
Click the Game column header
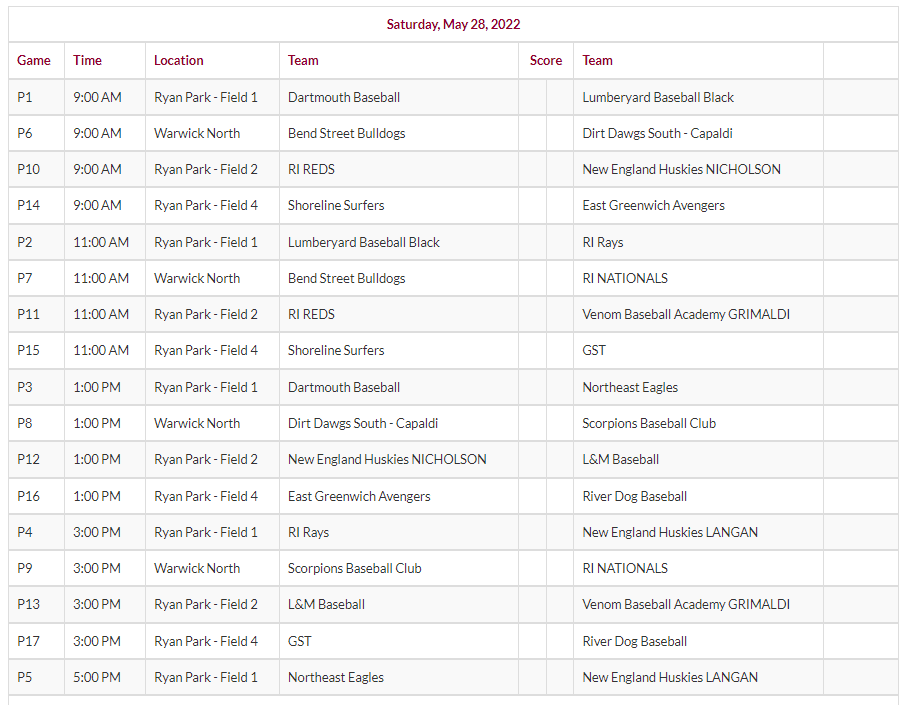tap(34, 60)
